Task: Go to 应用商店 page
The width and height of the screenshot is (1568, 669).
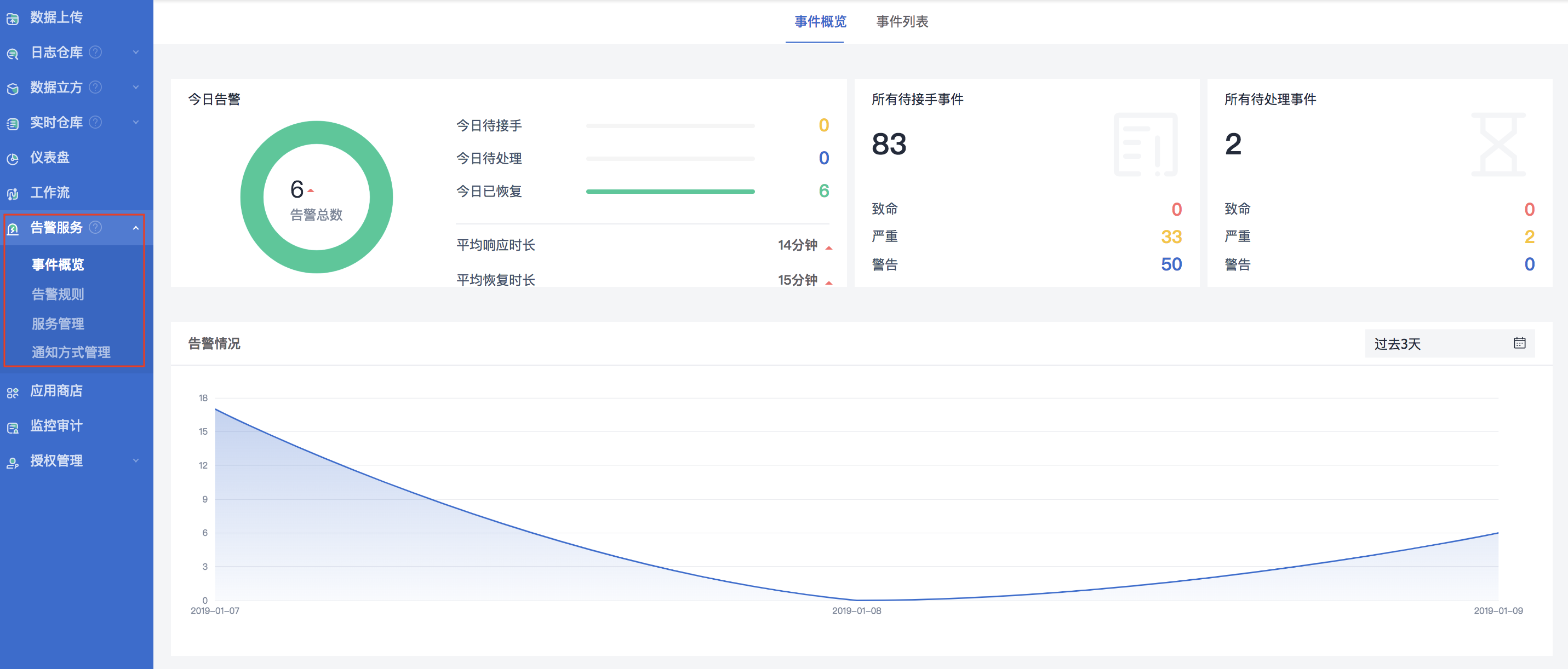Action: 56,390
